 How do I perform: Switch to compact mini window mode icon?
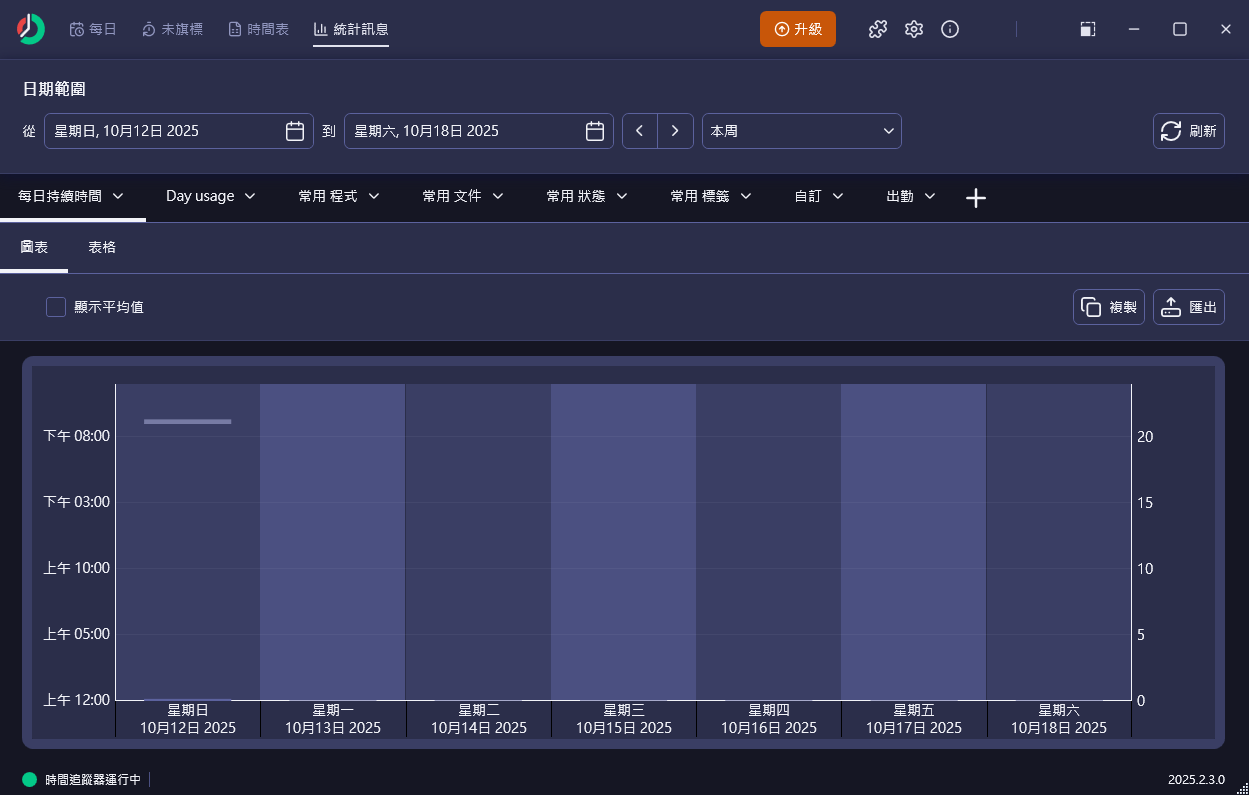(1088, 29)
